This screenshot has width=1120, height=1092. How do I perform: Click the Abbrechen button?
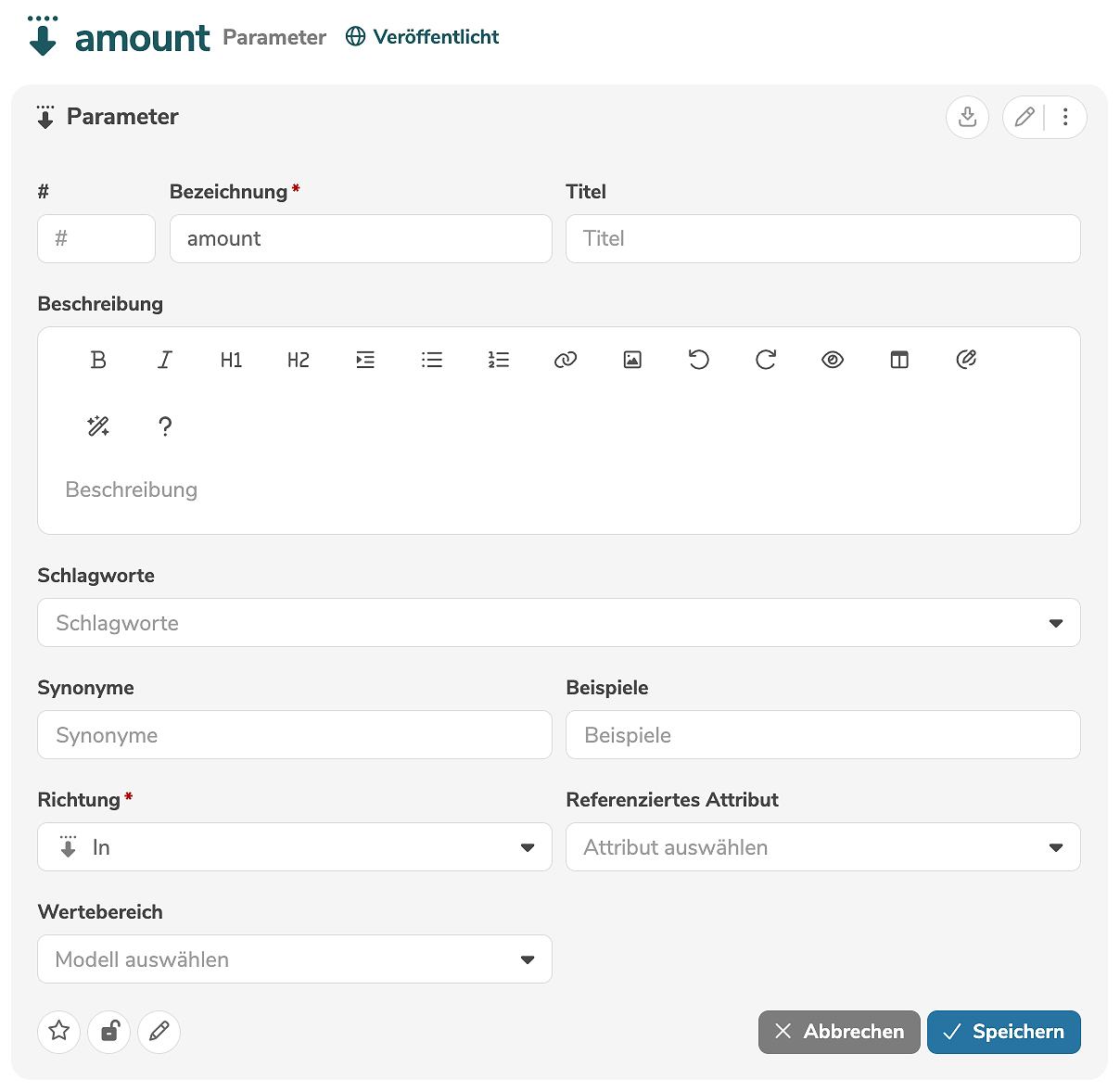click(839, 1032)
